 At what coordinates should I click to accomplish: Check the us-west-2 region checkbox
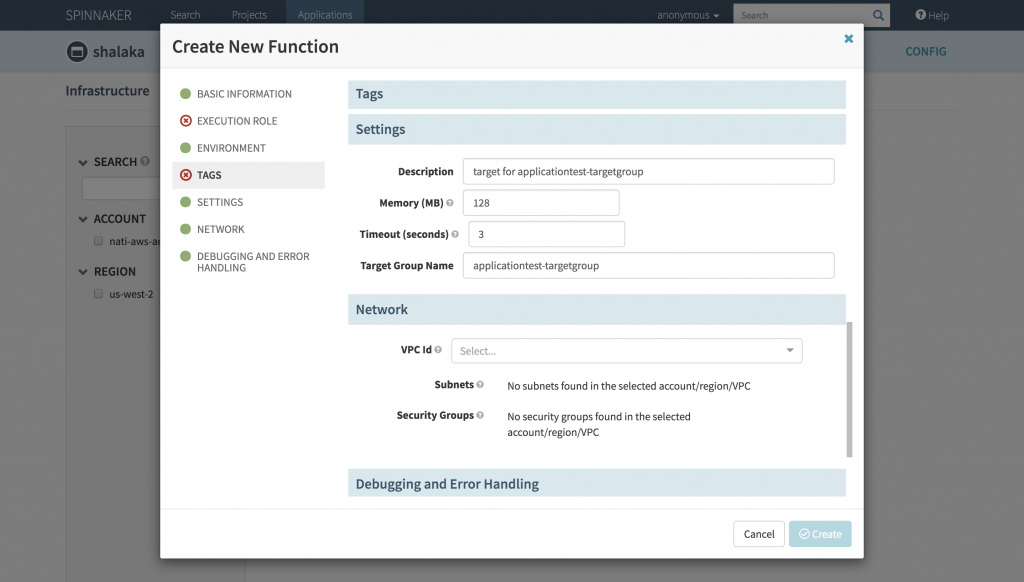97,293
